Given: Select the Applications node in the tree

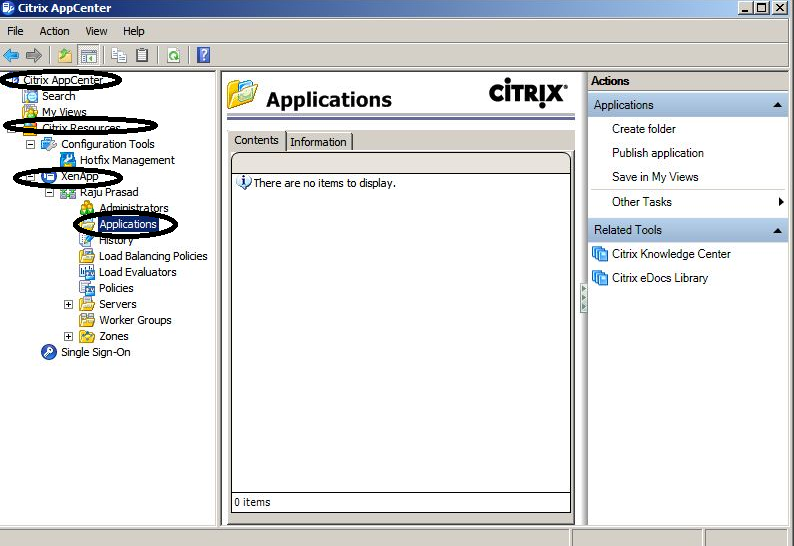Looking at the screenshot, I should click(128, 224).
